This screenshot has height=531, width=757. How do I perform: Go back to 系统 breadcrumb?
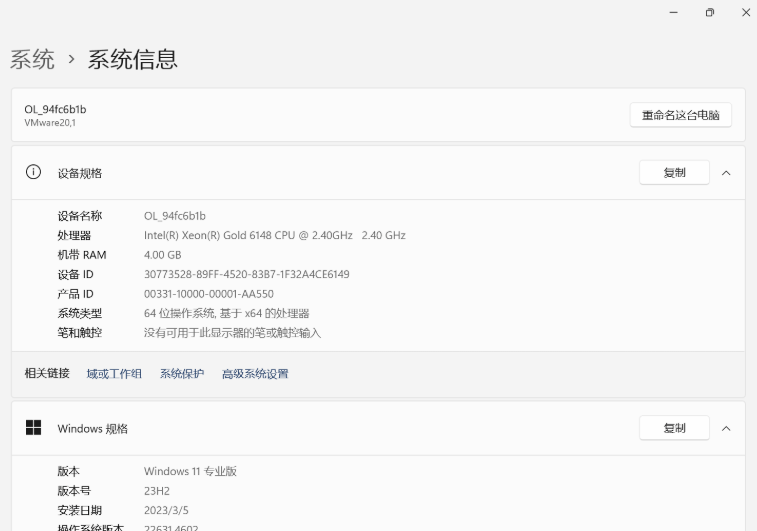point(32,59)
